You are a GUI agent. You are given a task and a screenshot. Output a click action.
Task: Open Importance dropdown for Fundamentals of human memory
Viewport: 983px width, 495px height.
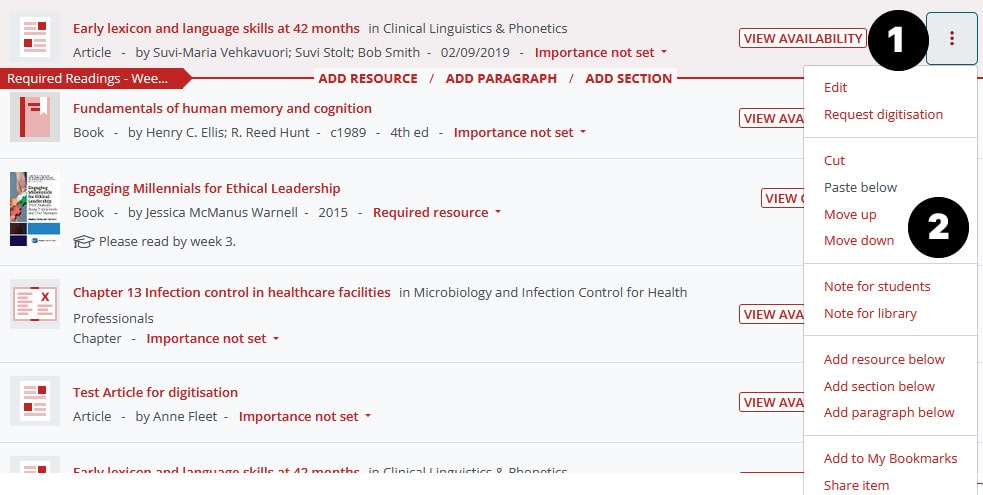(520, 132)
